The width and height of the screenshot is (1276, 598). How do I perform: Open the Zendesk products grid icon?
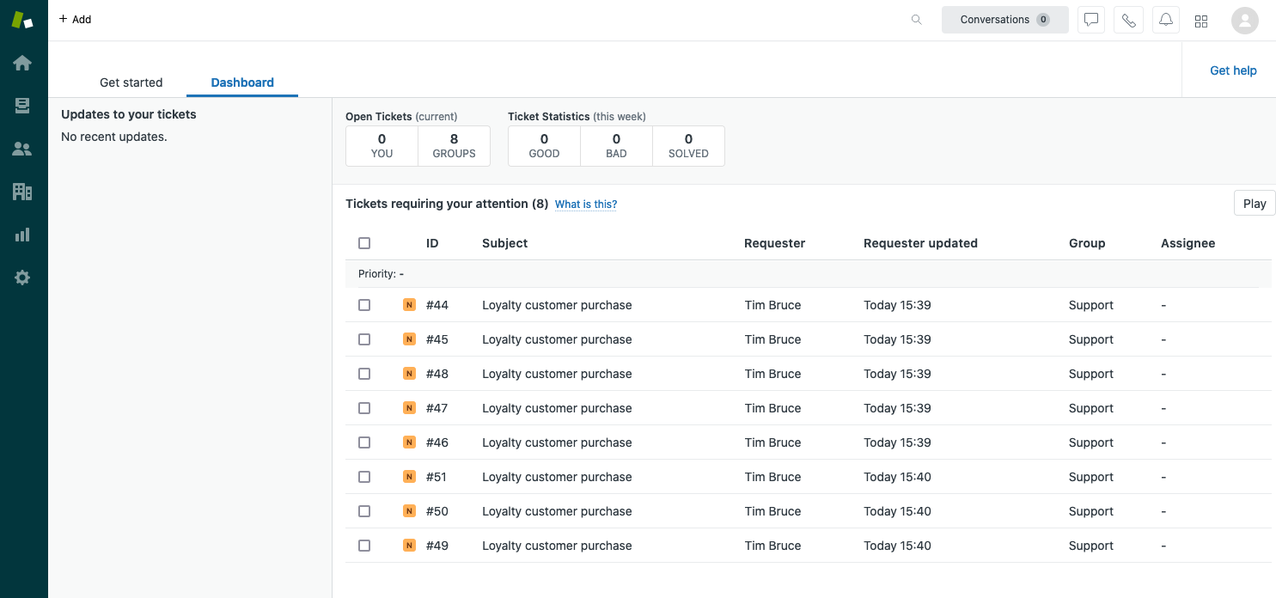(1201, 21)
